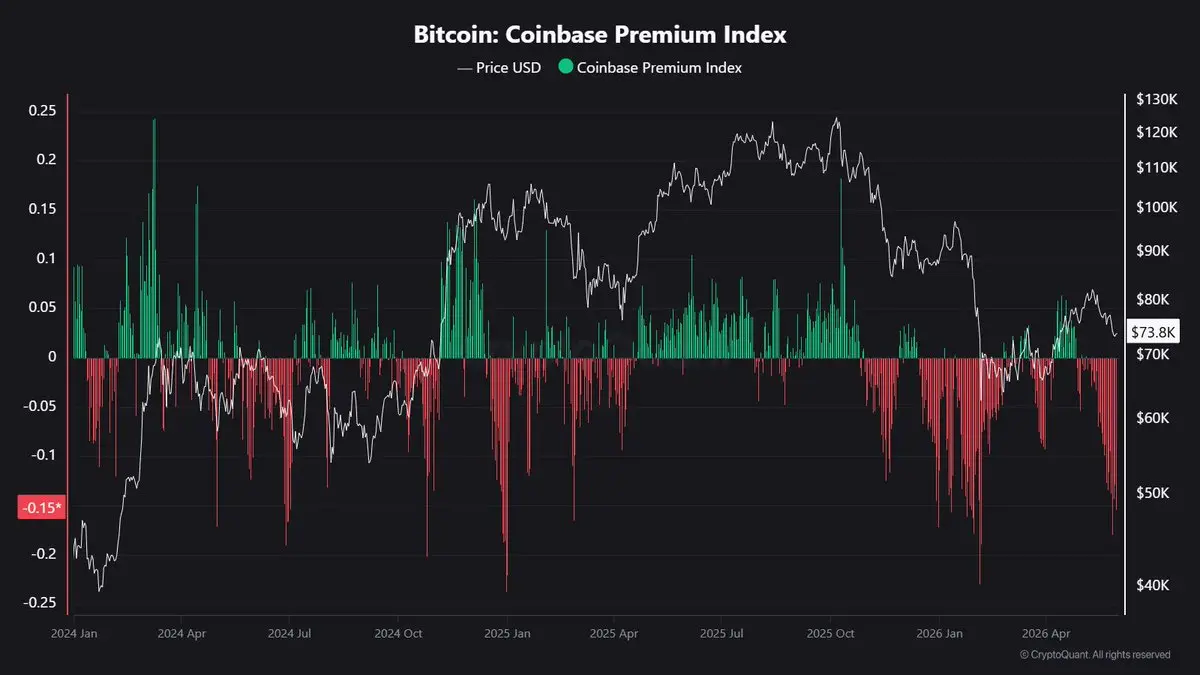1200x675 pixels.
Task: Toggle the Price USD series legend label
Action: coord(508,68)
